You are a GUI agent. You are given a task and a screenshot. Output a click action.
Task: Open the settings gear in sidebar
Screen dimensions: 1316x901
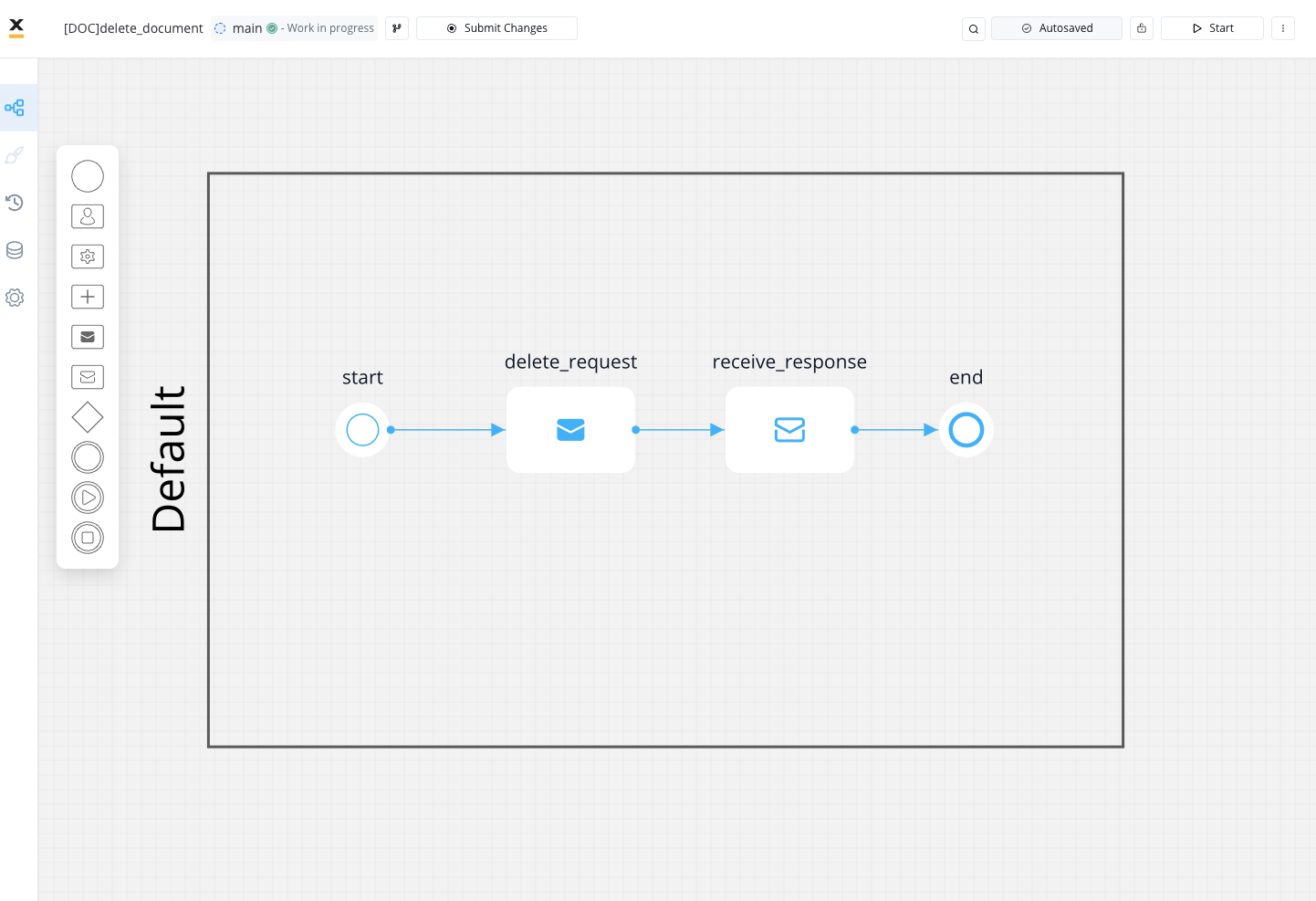[15, 298]
